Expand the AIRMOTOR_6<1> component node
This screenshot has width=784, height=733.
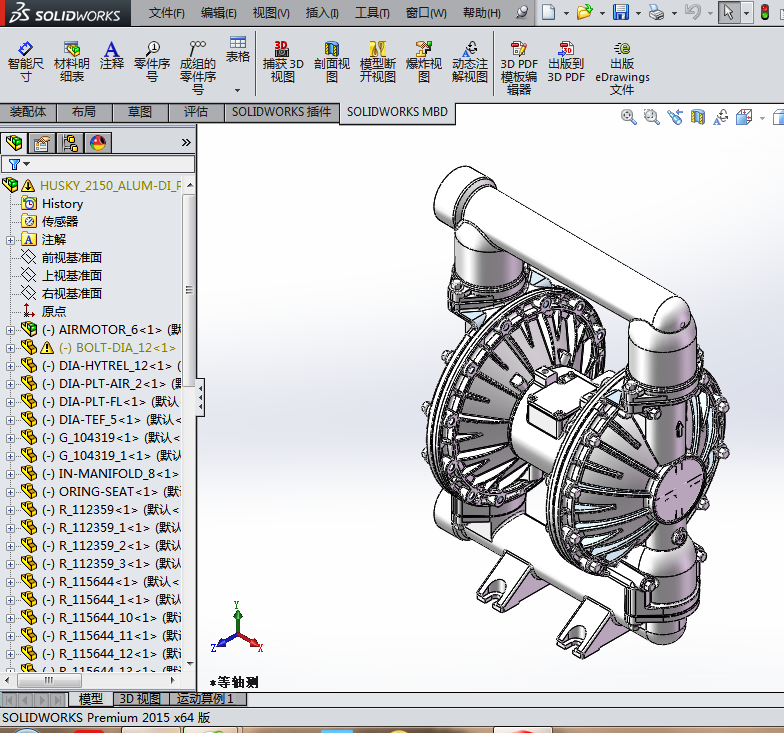point(10,330)
